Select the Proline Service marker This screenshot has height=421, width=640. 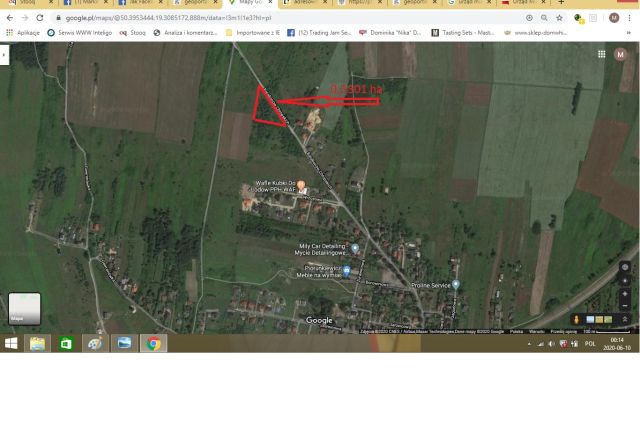tap(456, 284)
